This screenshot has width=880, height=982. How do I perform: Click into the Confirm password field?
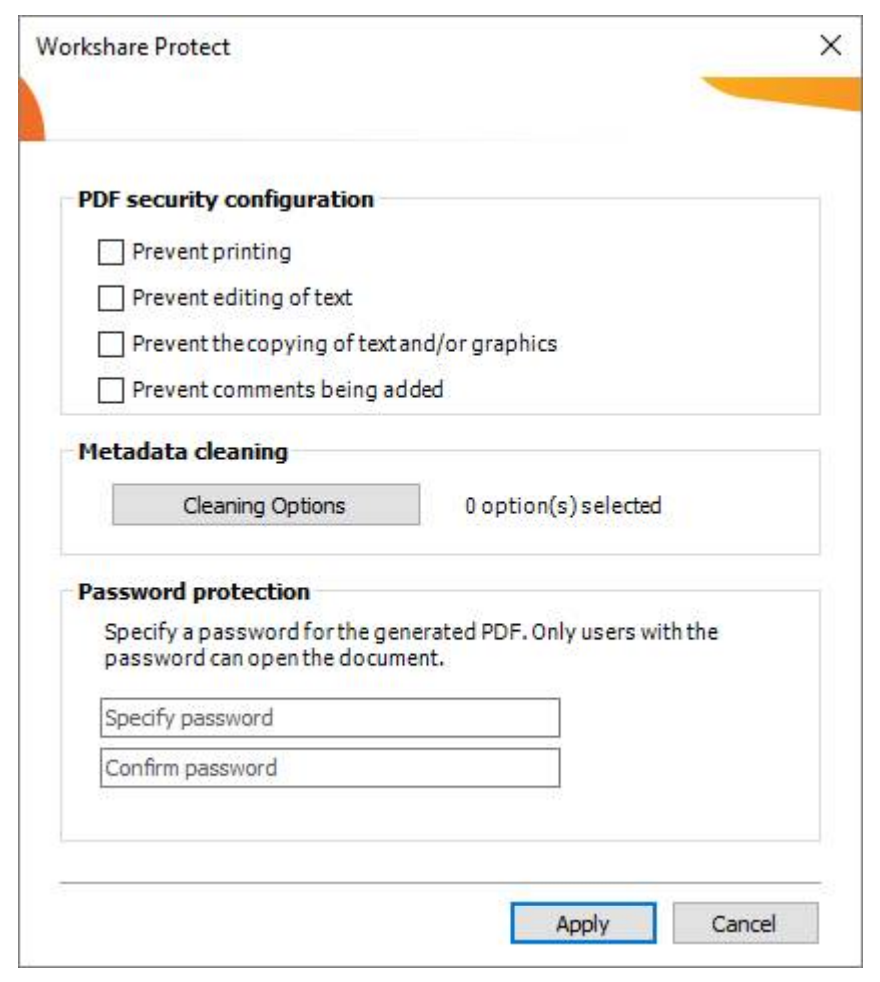tap(330, 768)
